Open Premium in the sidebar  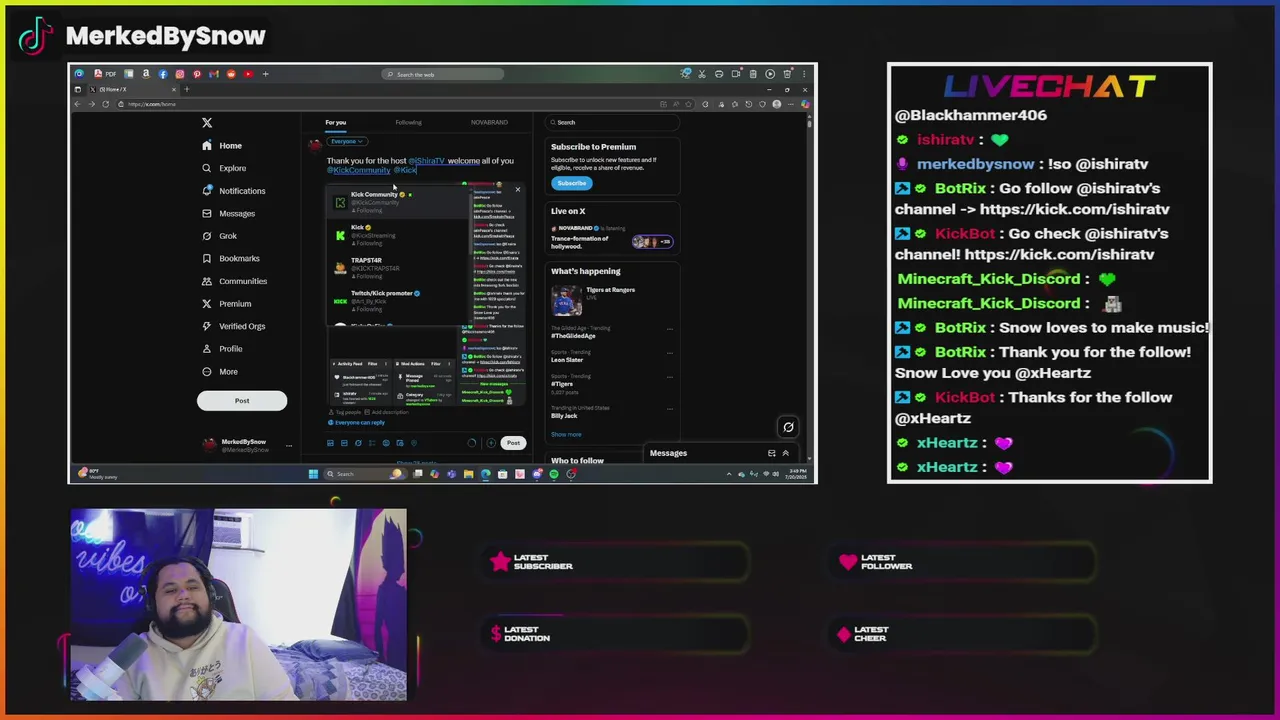[226, 304]
